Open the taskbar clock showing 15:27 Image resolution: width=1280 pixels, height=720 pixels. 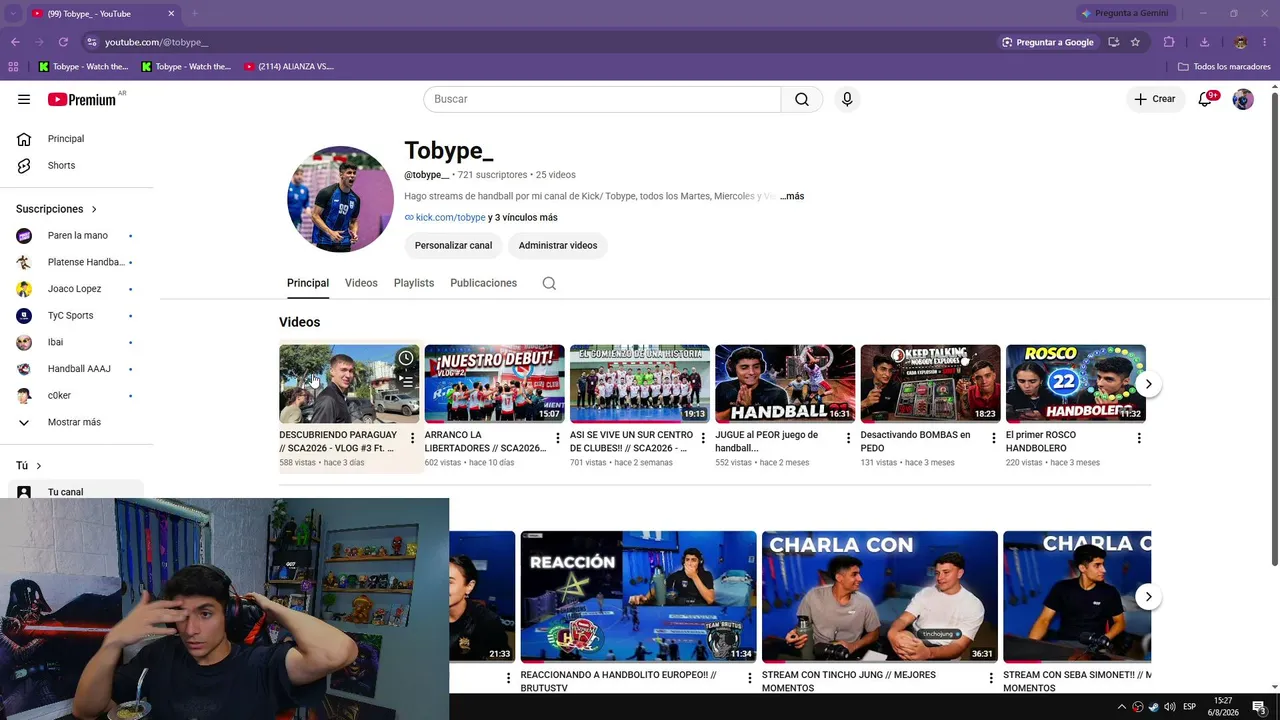(1223, 706)
